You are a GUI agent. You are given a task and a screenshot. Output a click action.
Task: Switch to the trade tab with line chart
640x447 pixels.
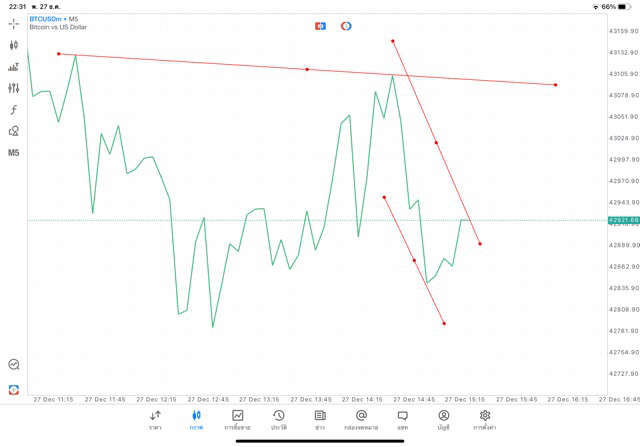click(237, 420)
